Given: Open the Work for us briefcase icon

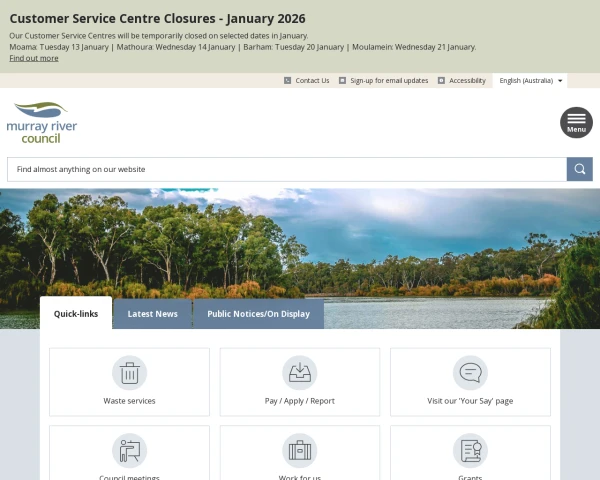Looking at the screenshot, I should 300,451.
